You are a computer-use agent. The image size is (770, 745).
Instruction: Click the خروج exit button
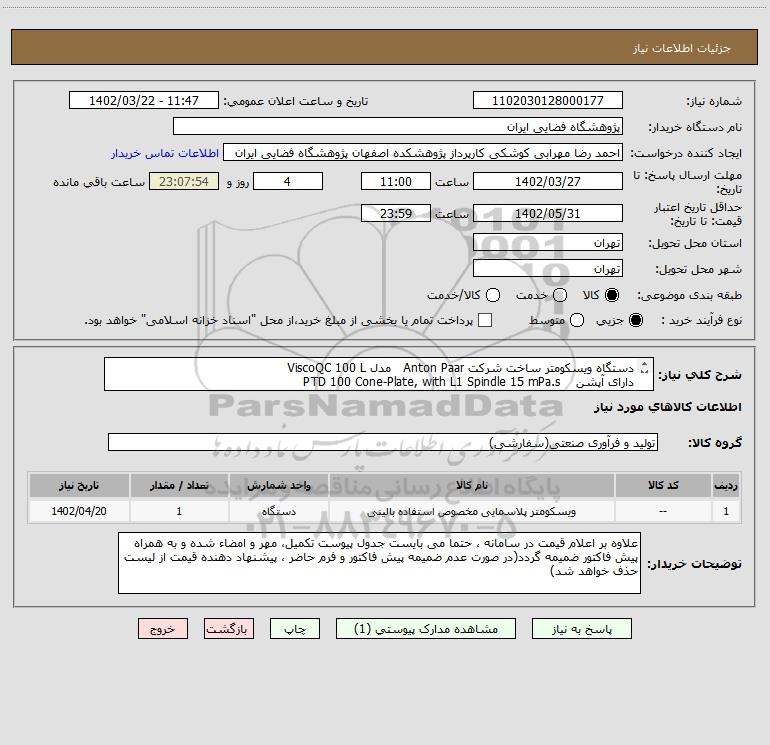(x=163, y=629)
